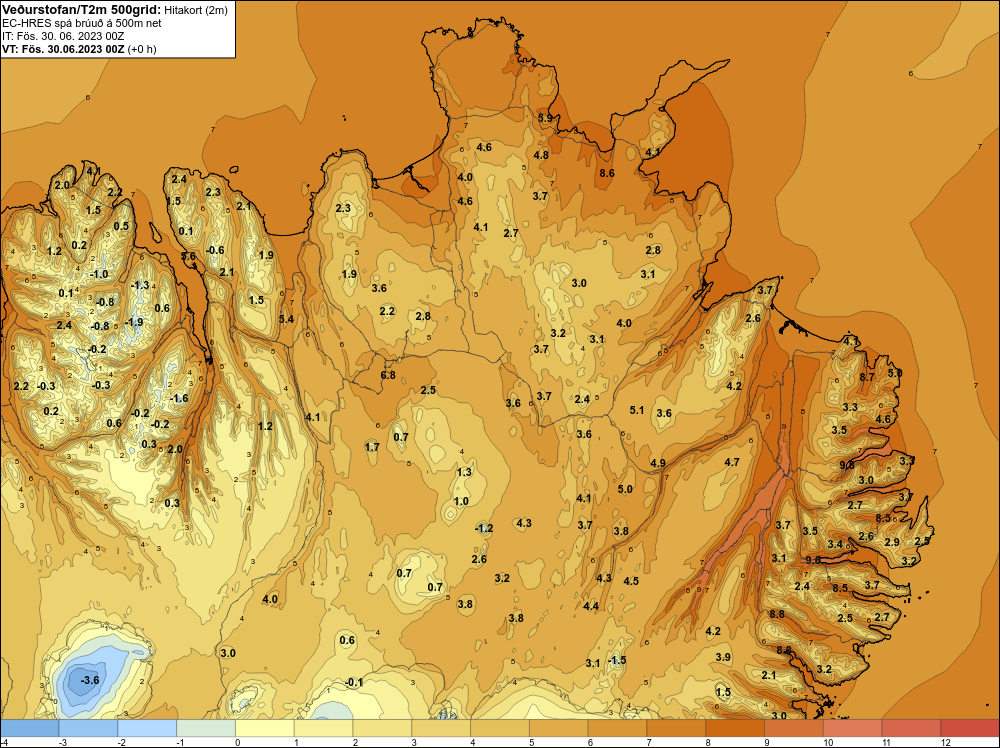Click the "0.5" temperature value
This screenshot has height=748, width=1000.
(121, 226)
